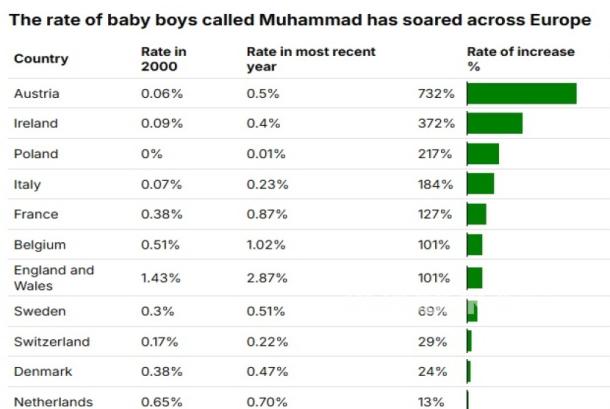Screen dimensions: 610x409
Task: Click the England and Wales row label
Action: (54, 278)
